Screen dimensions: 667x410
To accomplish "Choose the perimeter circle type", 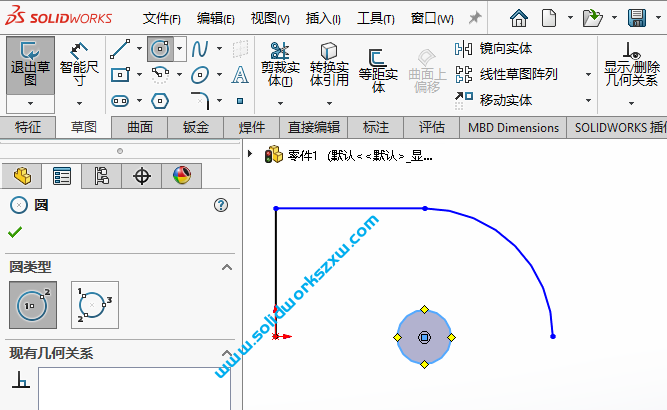I will coord(94,305).
